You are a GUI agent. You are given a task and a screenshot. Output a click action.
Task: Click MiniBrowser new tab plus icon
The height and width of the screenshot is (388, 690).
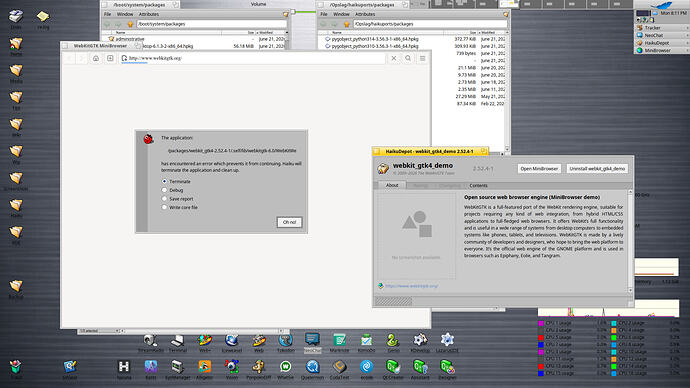[x=110, y=58]
